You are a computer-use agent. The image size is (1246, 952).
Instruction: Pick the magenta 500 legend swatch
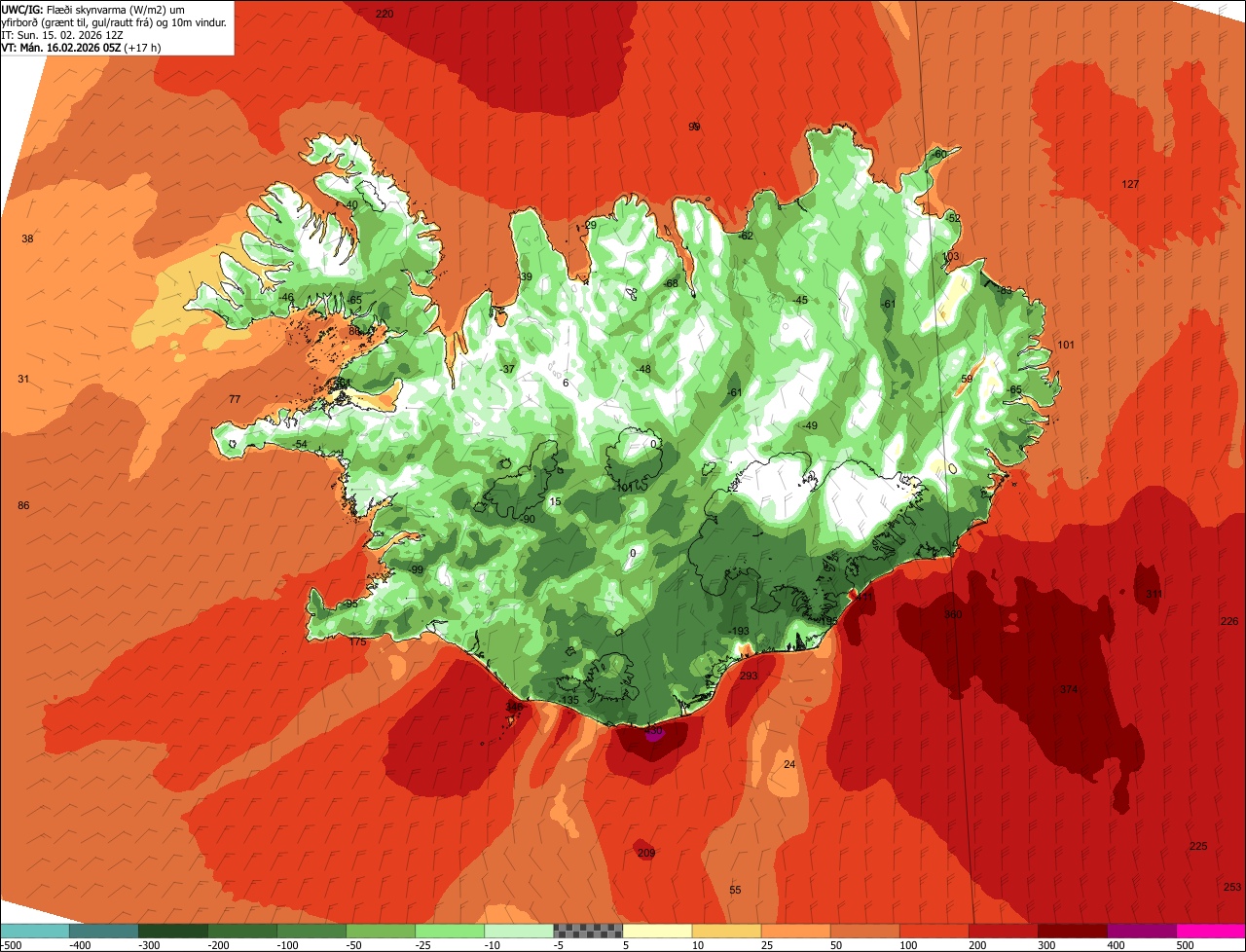click(x=1211, y=930)
